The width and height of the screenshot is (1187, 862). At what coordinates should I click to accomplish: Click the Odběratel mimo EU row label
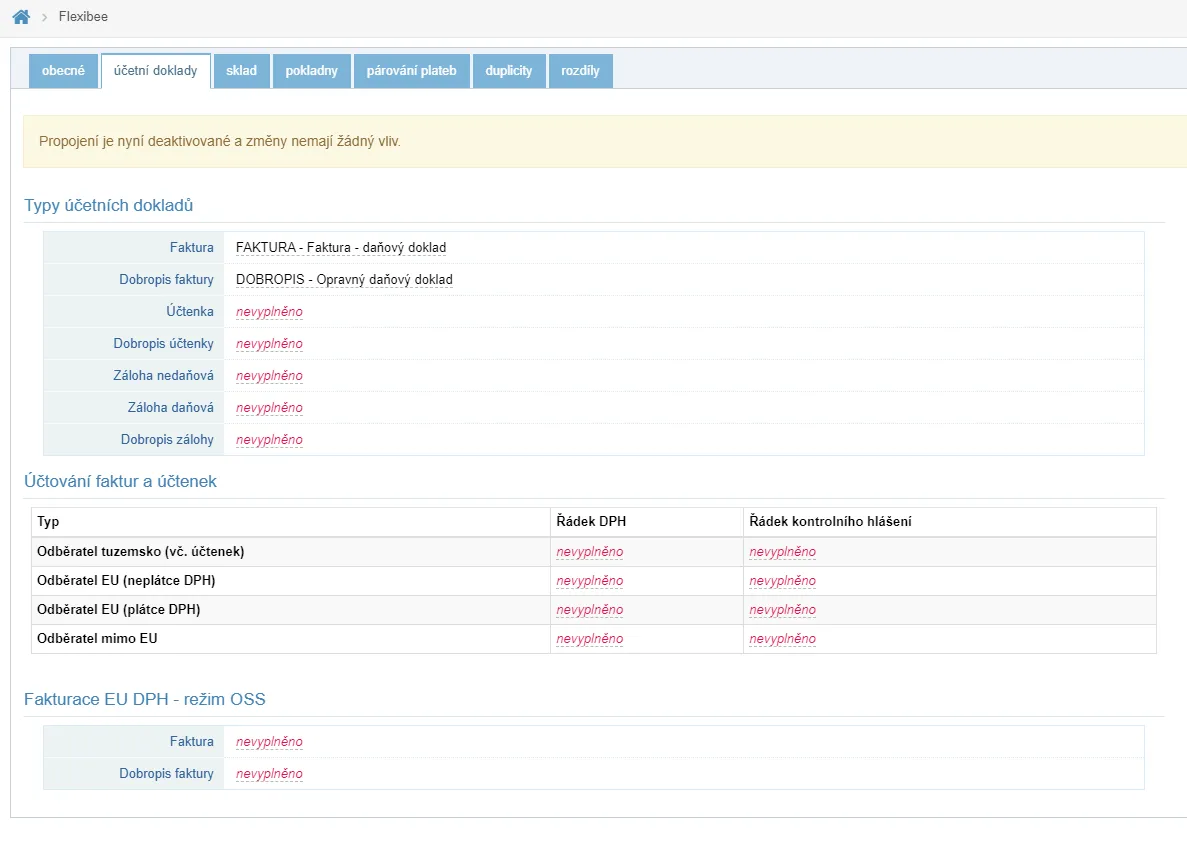coord(97,638)
